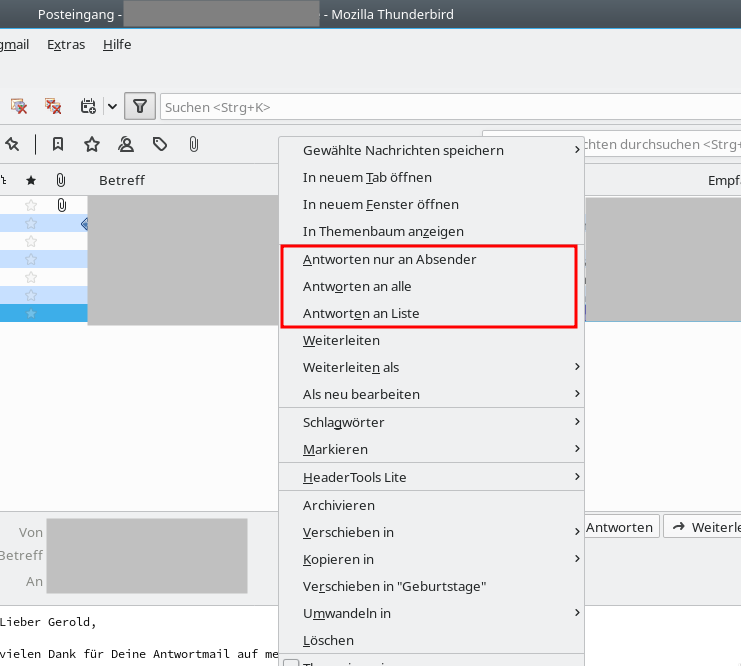
Task: Sort by Betreff column header
Action: (x=122, y=180)
